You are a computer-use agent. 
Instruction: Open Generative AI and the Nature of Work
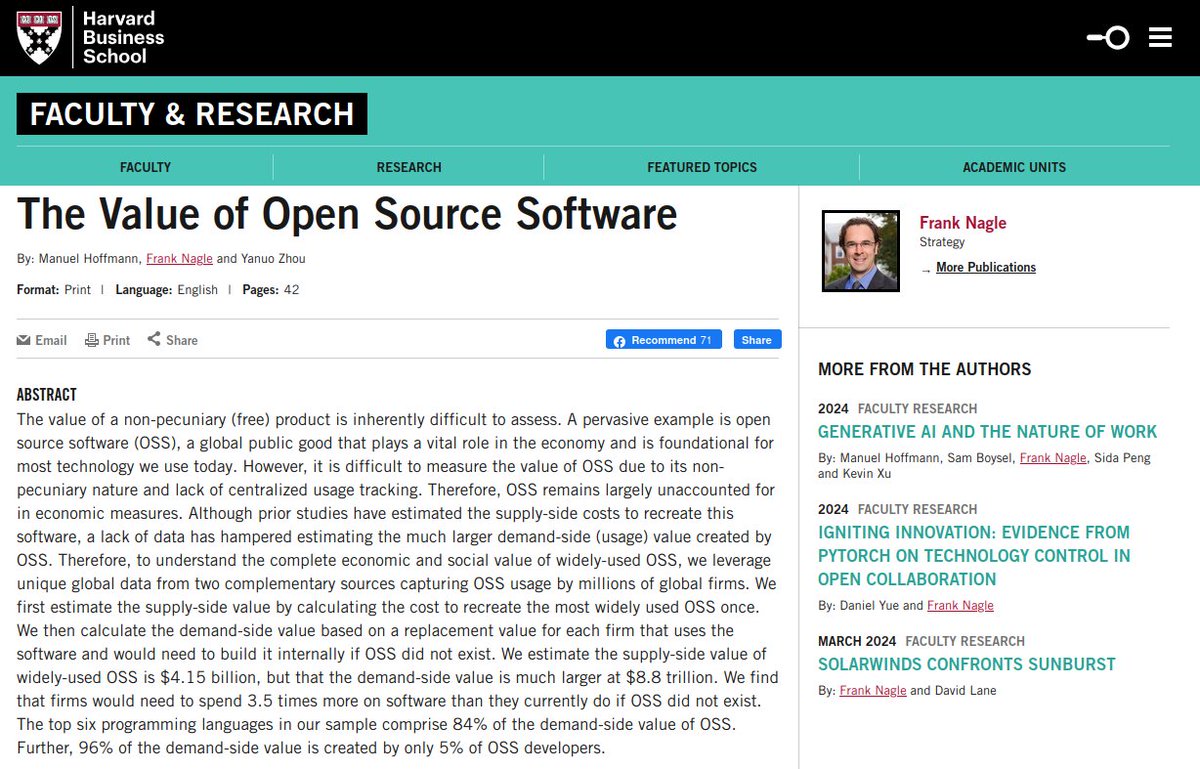coord(987,432)
